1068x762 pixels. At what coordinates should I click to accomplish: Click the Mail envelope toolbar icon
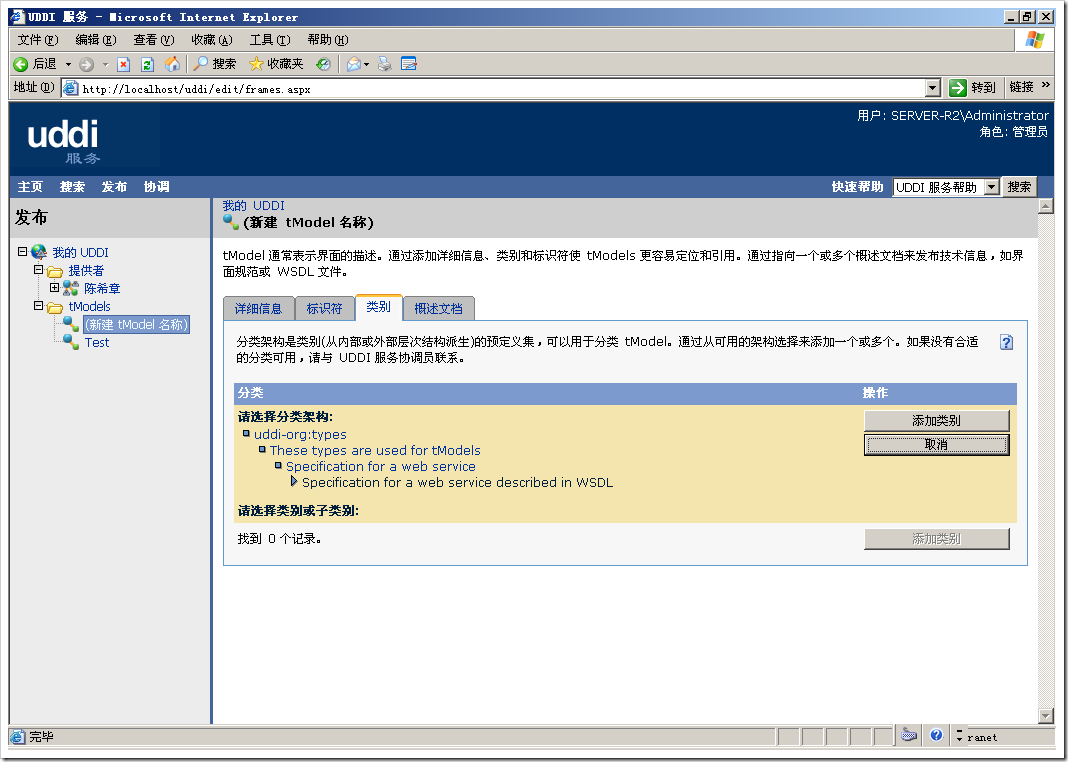[354, 65]
